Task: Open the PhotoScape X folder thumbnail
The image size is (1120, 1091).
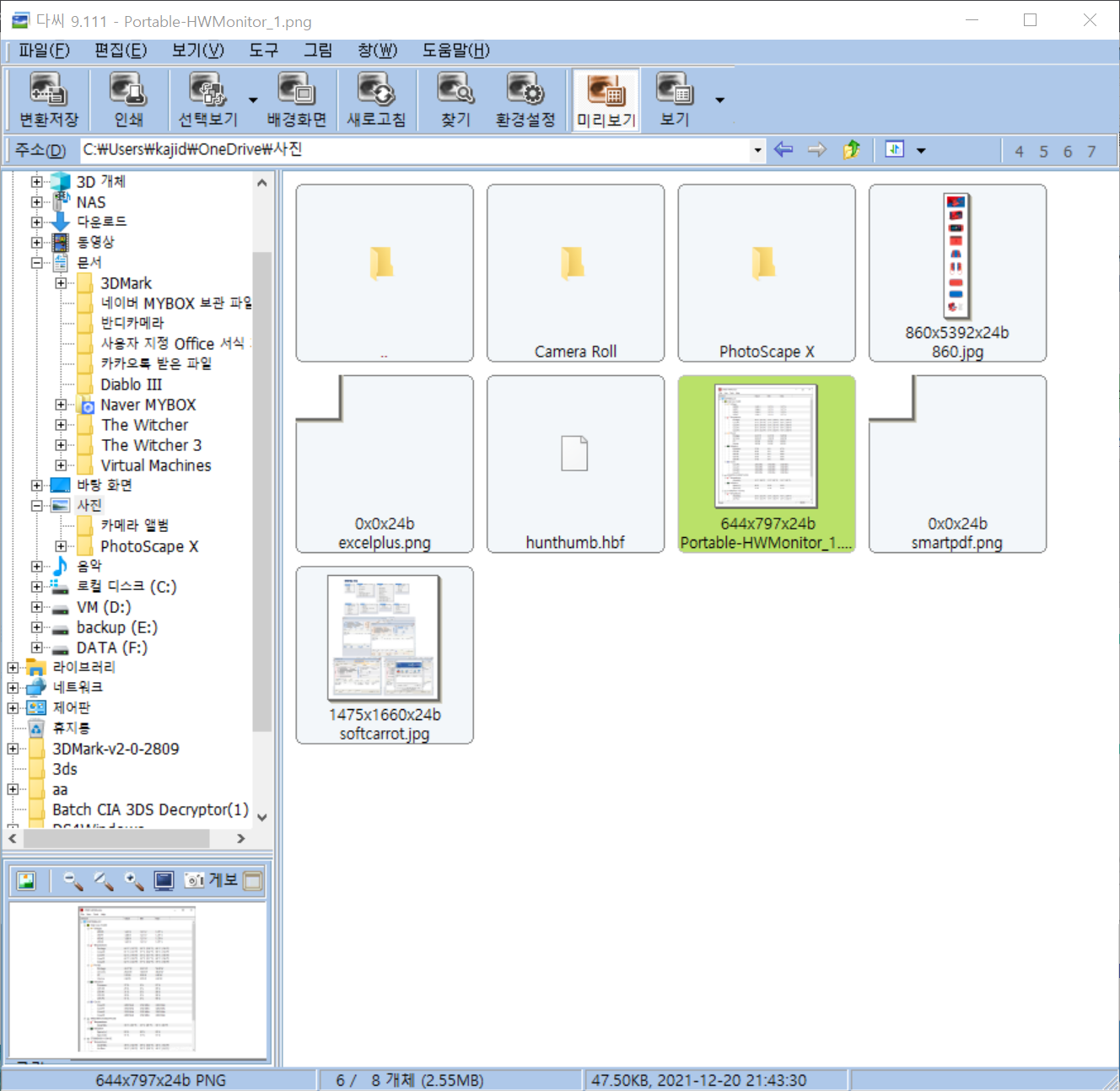Action: [767, 273]
